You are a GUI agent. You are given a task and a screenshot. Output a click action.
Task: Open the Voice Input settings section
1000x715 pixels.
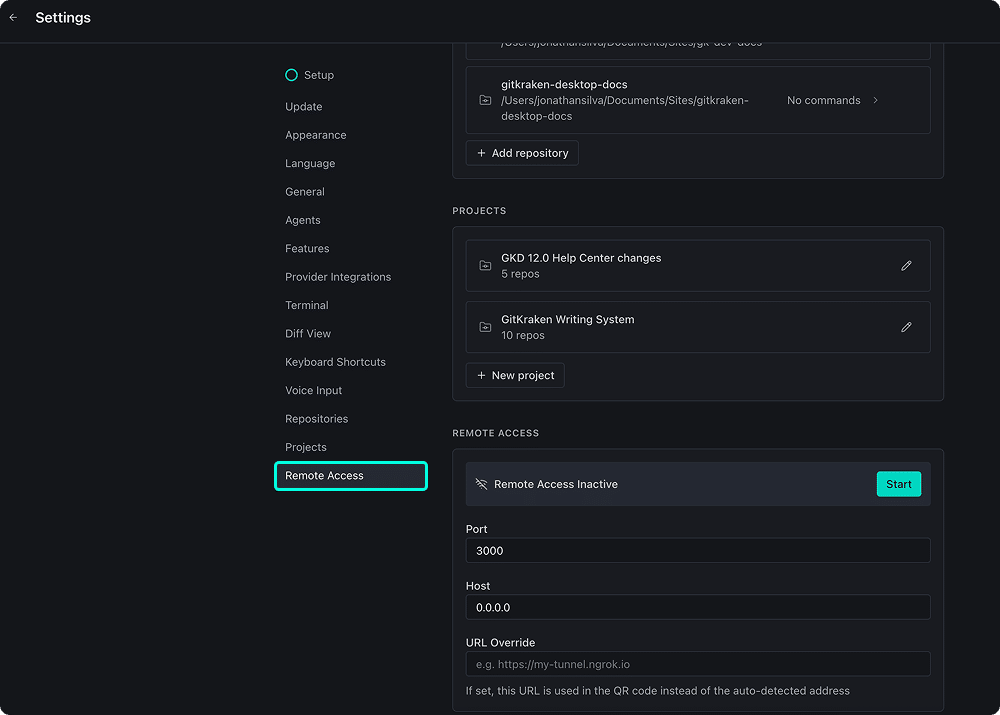click(x=314, y=390)
